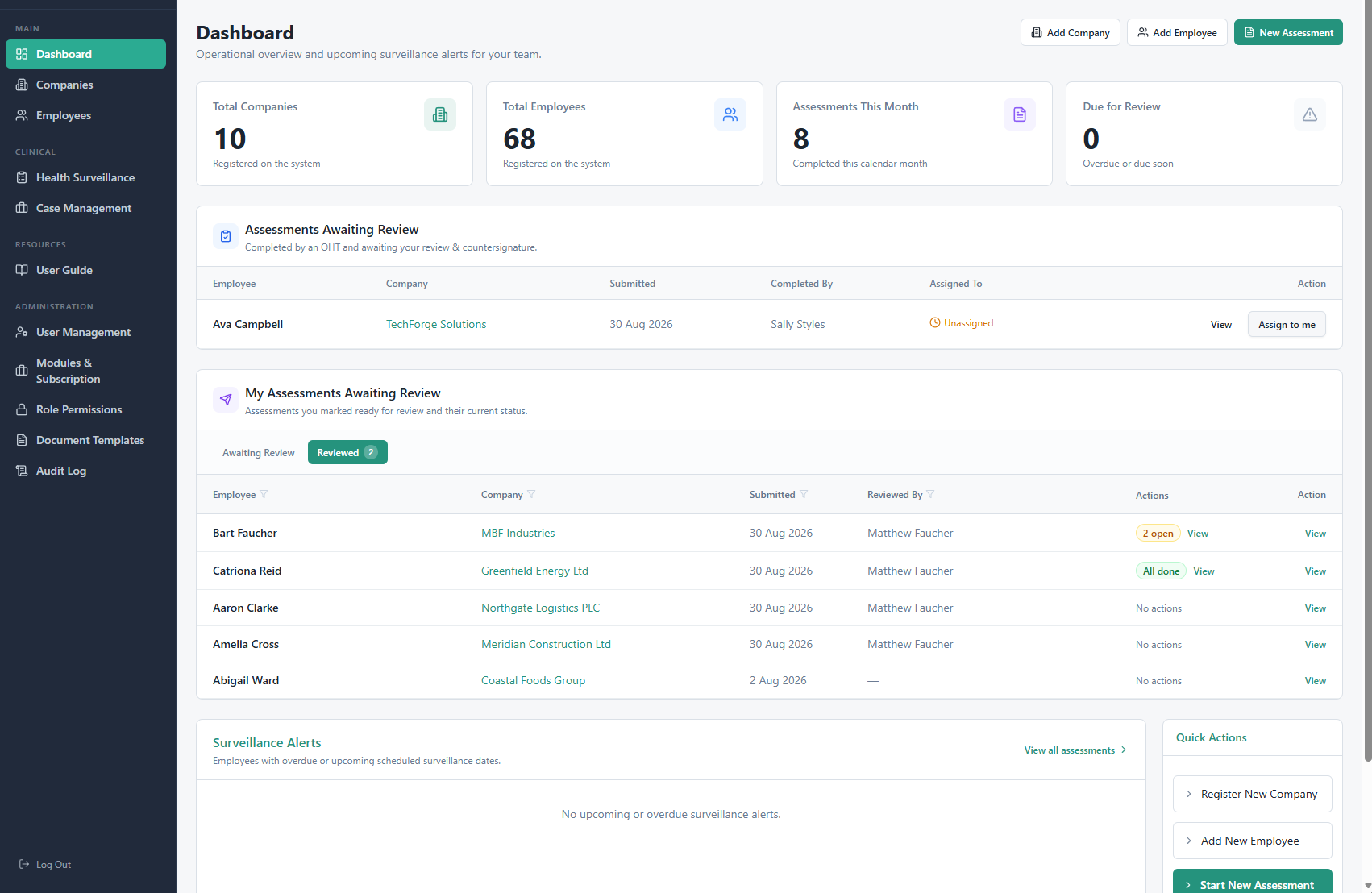Click the View link beside 2 open badge

tap(1198, 533)
